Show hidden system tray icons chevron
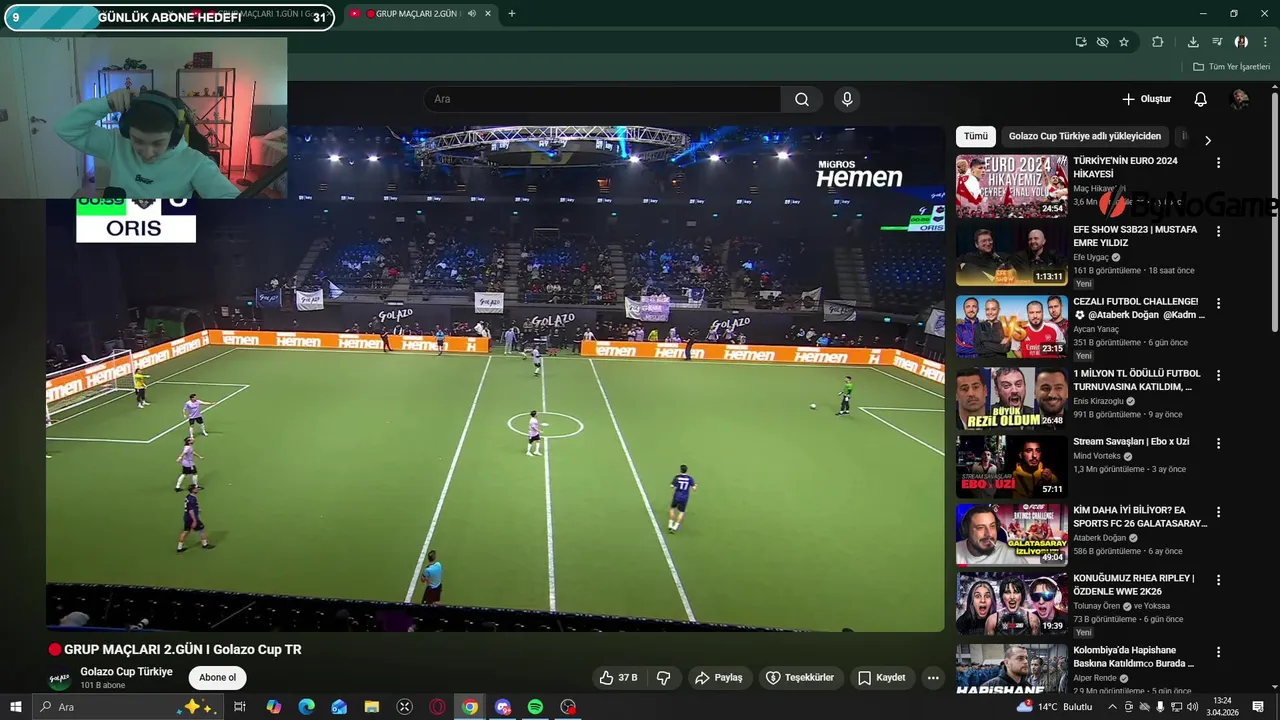This screenshot has width=1280, height=720. tap(1112, 707)
